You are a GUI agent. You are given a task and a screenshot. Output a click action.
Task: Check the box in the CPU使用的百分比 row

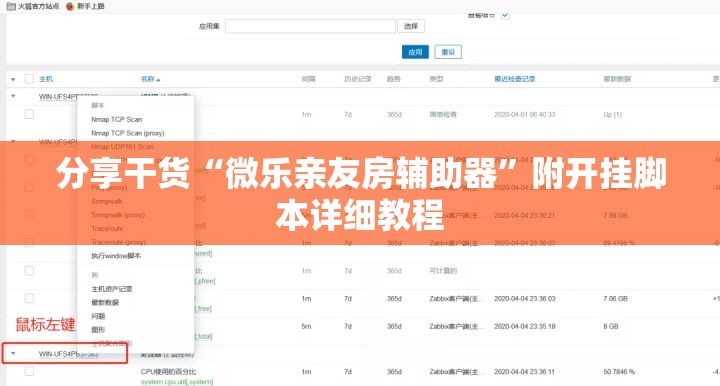pyautogui.click(x=29, y=371)
